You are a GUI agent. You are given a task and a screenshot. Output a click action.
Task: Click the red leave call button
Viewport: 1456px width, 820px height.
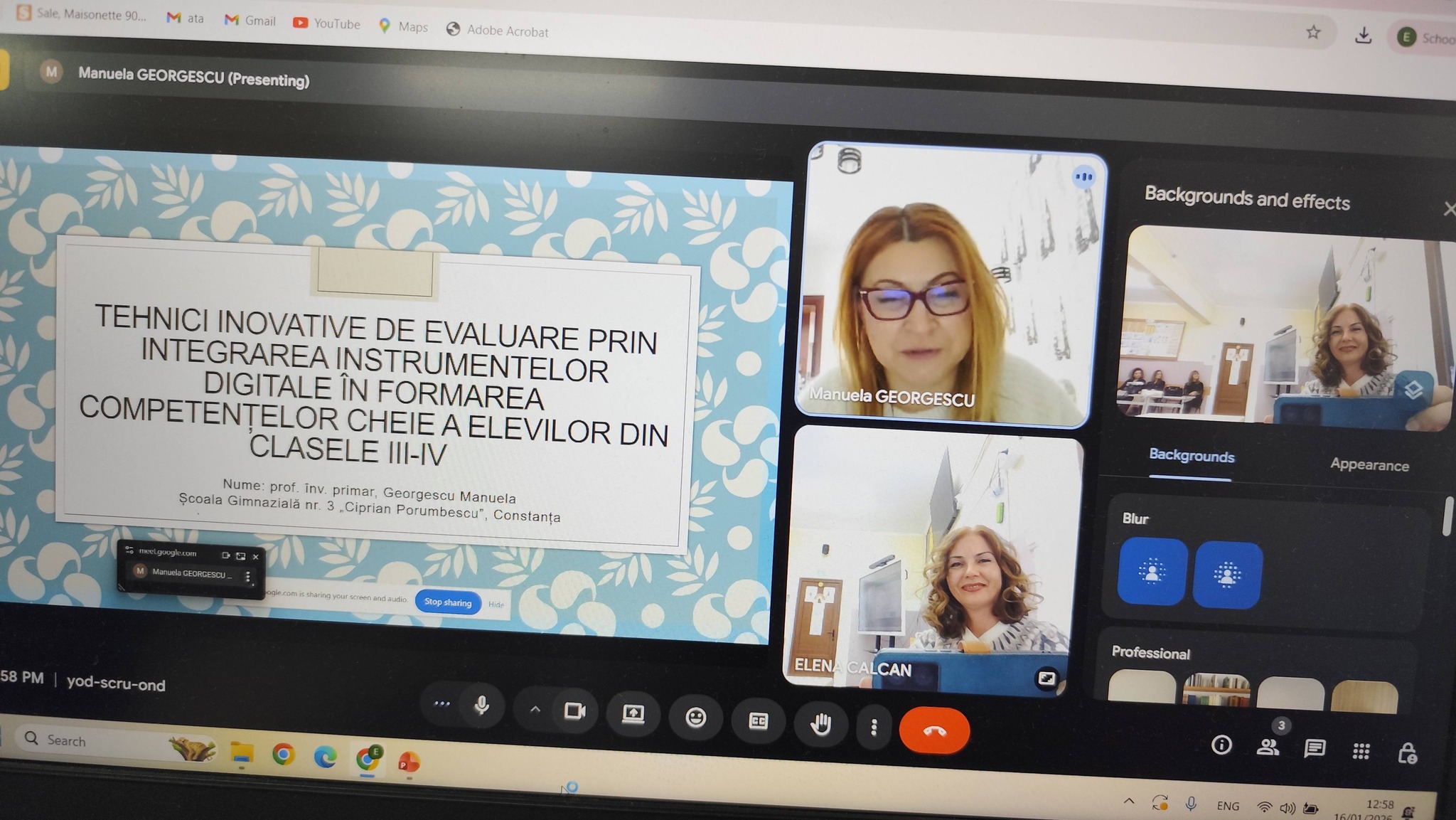933,730
